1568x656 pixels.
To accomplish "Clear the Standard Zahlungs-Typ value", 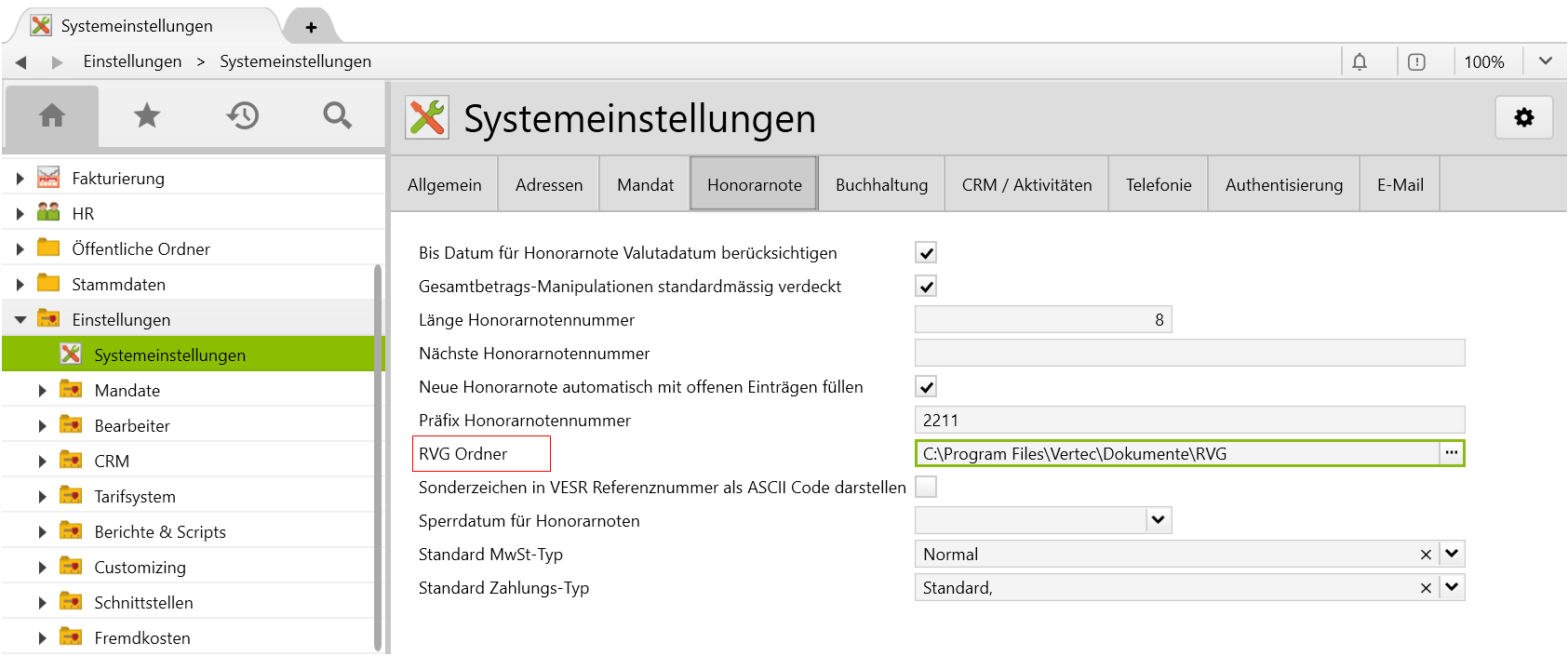I will [1426, 588].
